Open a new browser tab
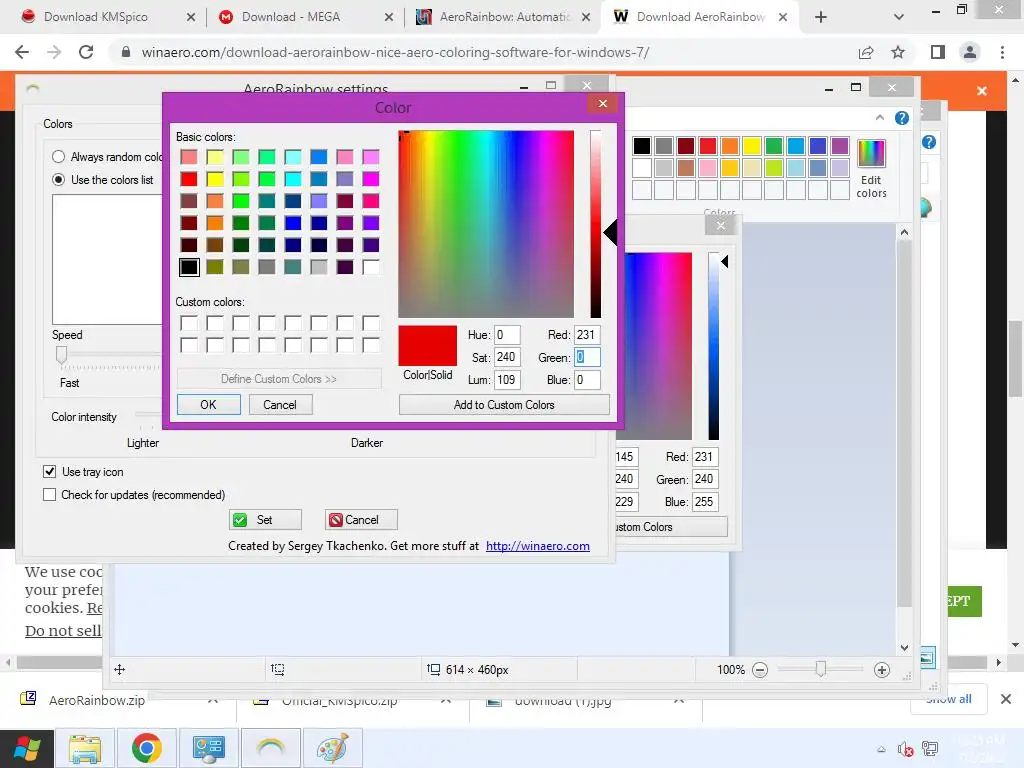The width and height of the screenshot is (1024, 768). tap(821, 17)
